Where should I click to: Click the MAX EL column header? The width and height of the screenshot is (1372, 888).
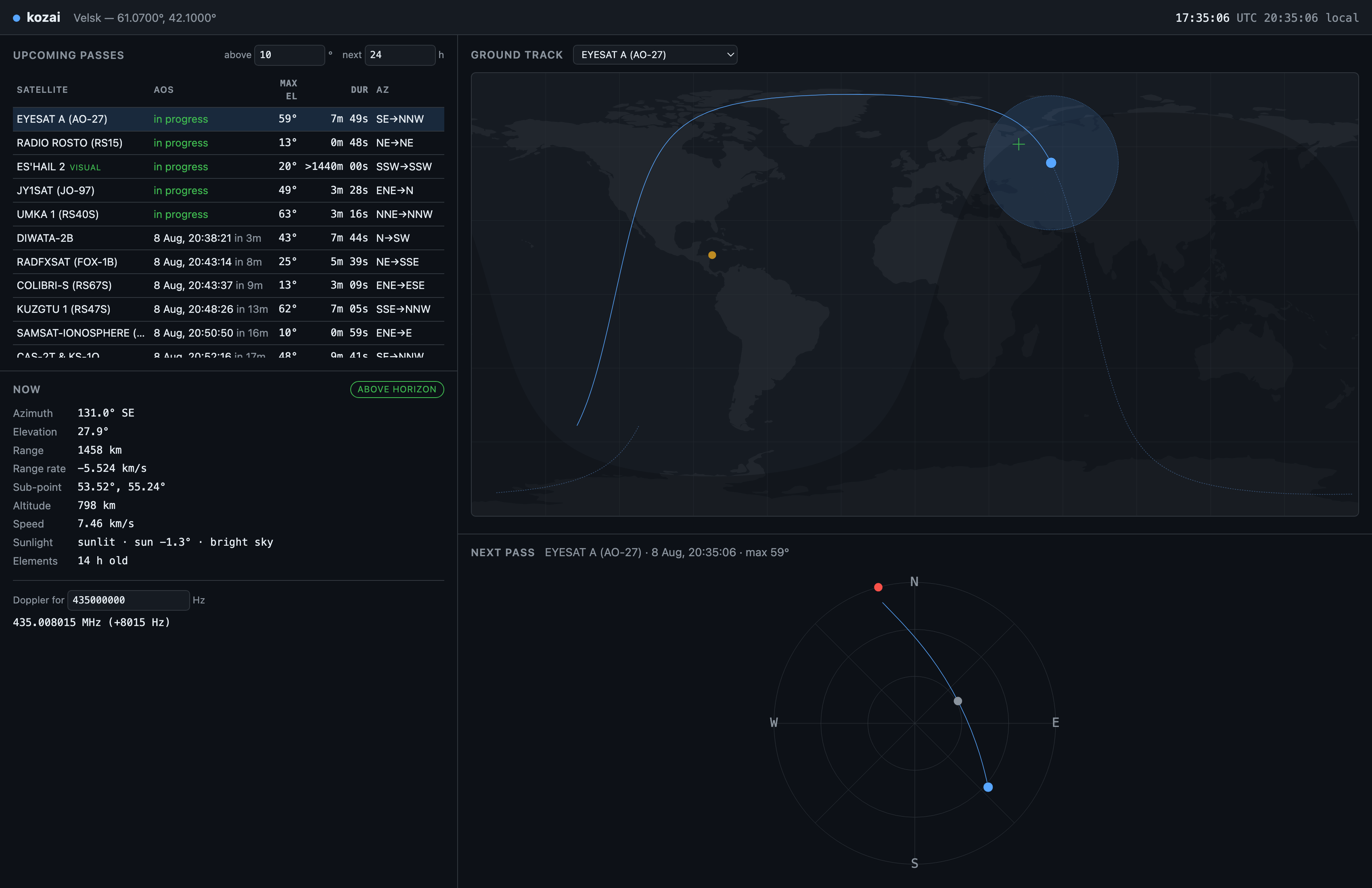[288, 89]
